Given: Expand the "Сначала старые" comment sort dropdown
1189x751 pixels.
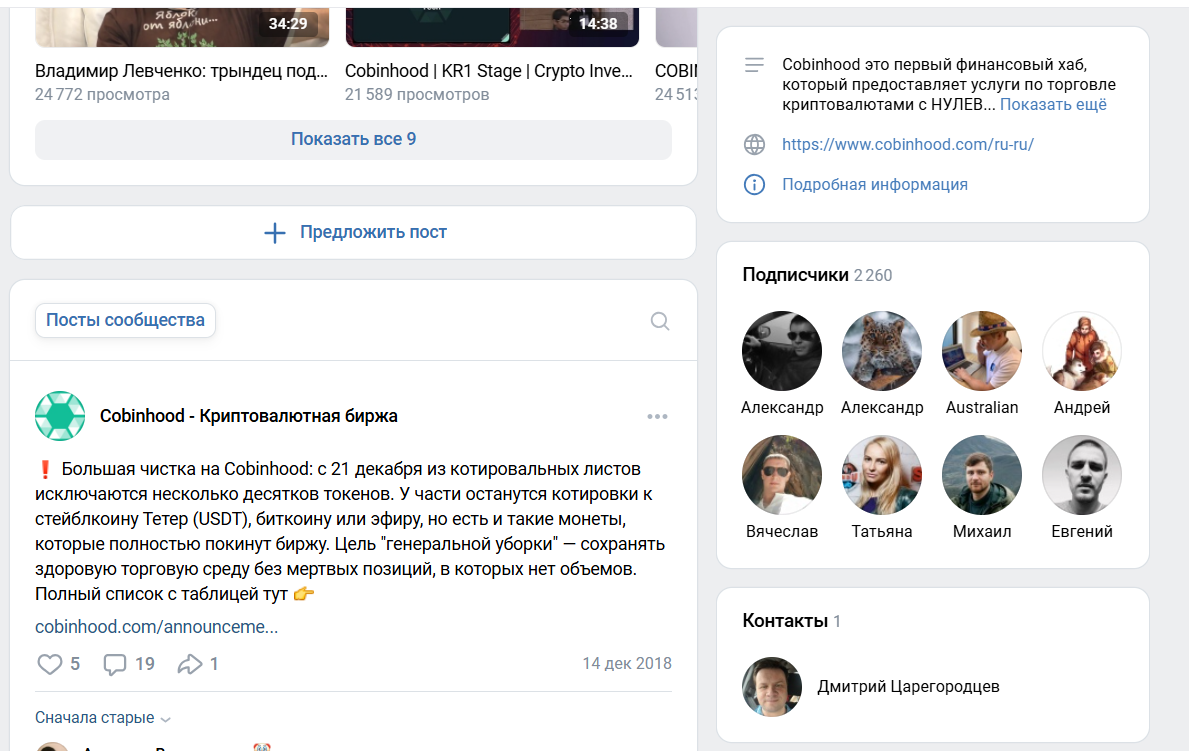Looking at the screenshot, I should 103,718.
